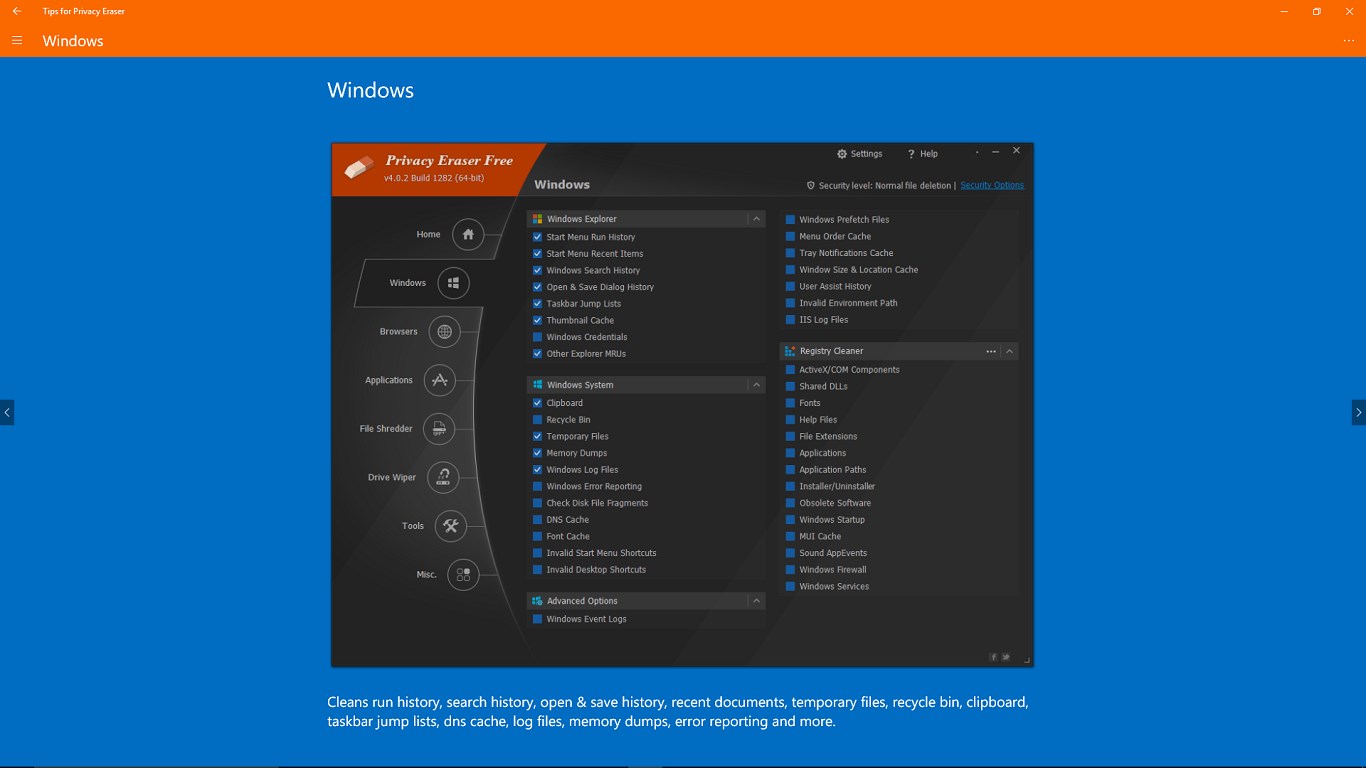Collapse the Windows System section
The width and height of the screenshot is (1366, 768).
tap(757, 385)
